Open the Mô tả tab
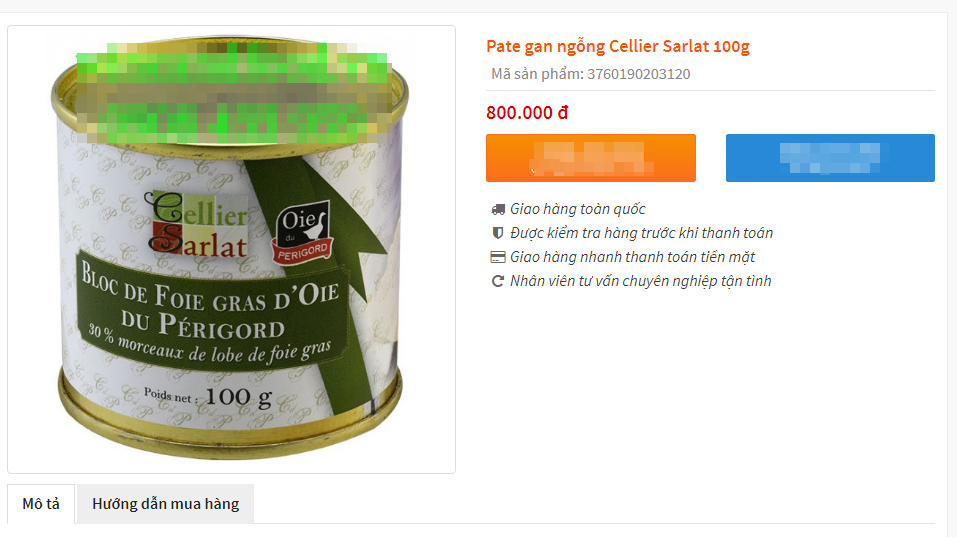 click(41, 504)
